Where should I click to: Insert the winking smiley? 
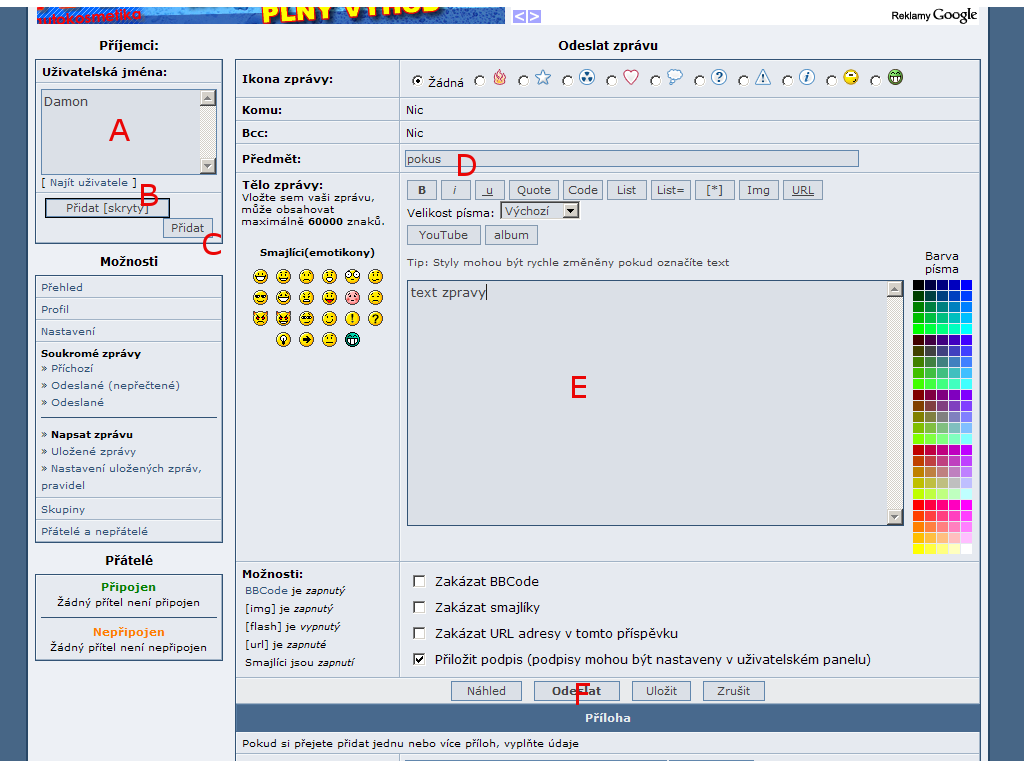[x=329, y=318]
